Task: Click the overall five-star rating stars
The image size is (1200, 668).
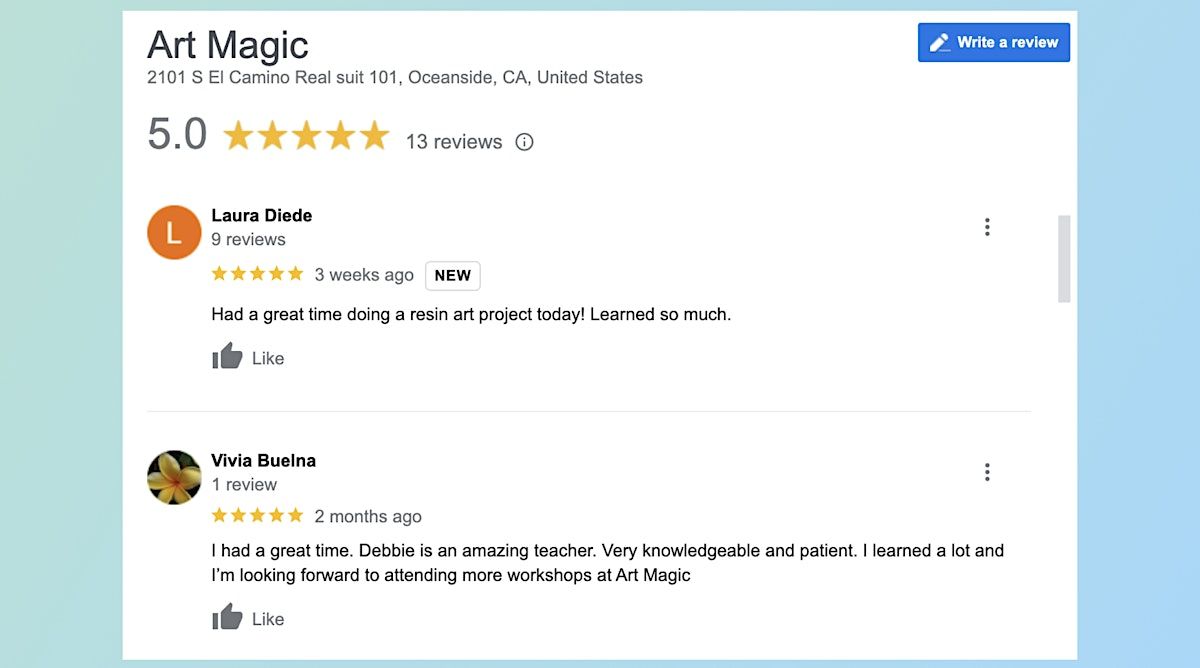Action: tap(306, 136)
